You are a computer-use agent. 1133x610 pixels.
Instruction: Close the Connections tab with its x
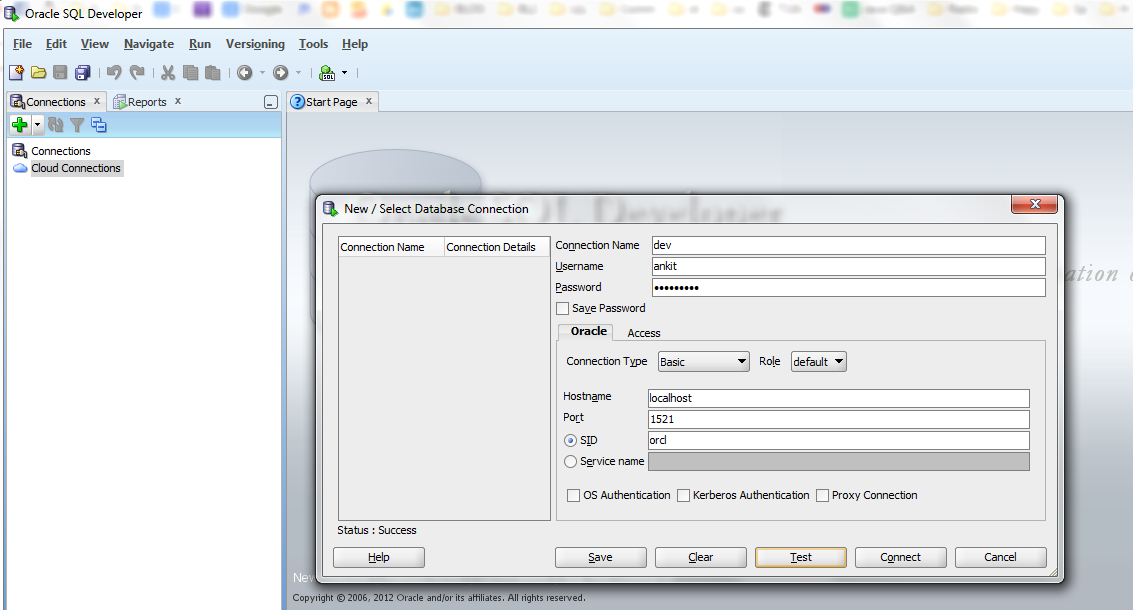97,101
